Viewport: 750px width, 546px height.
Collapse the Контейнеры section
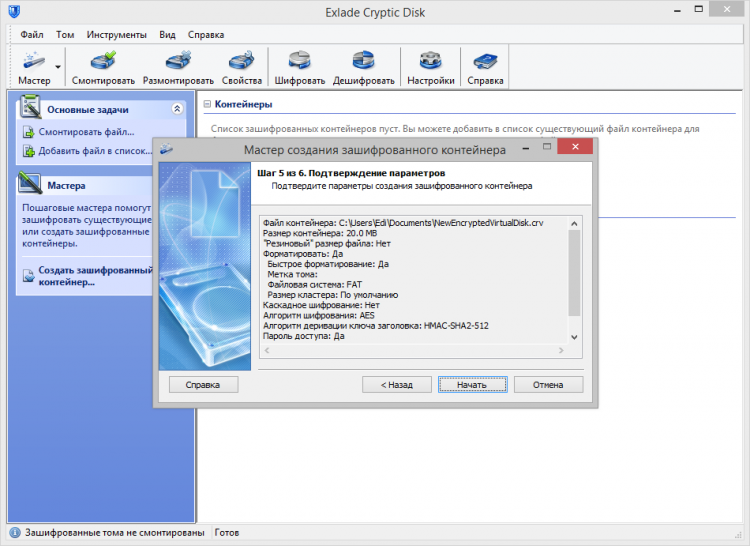(x=207, y=104)
